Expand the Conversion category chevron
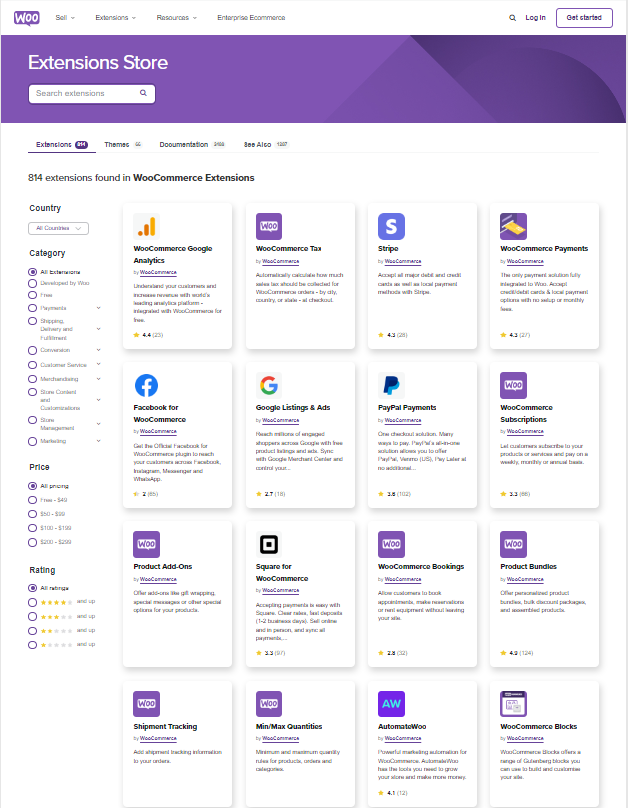This screenshot has width=628, height=808. [x=98, y=350]
